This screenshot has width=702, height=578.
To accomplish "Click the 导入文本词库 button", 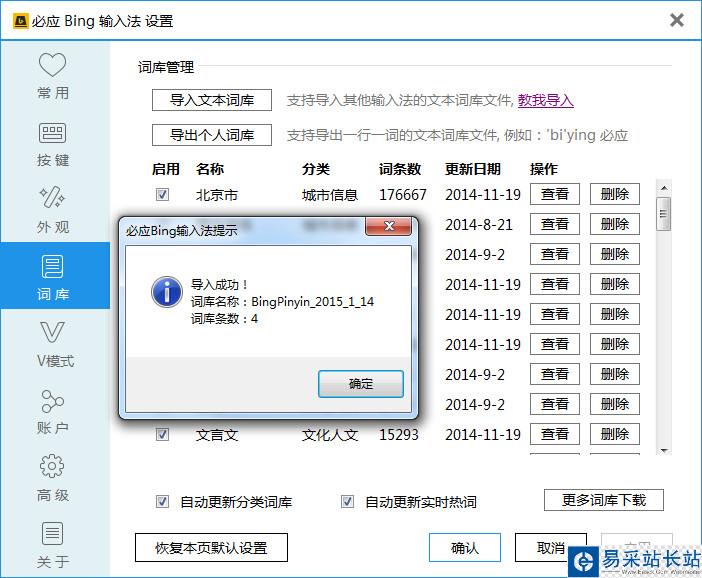I will [212, 100].
